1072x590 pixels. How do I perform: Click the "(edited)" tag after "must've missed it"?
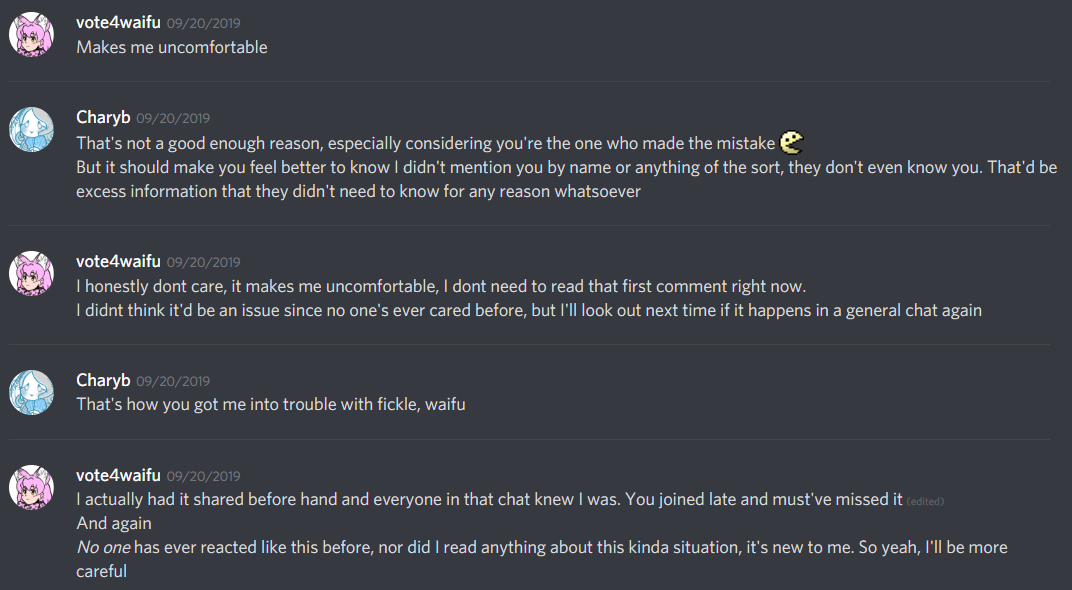click(925, 501)
